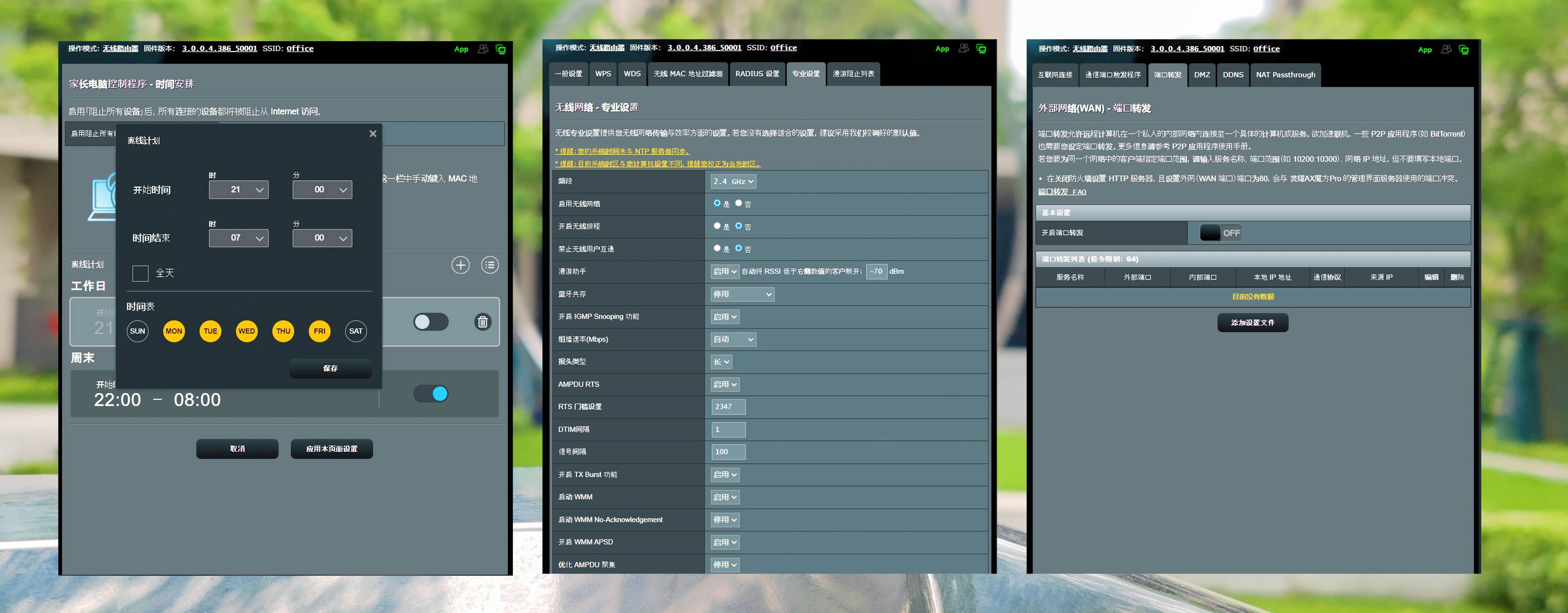This screenshot has height=613, width=1568.
Task: Click RTS 门槛设置 field showing 2347
Action: point(728,407)
